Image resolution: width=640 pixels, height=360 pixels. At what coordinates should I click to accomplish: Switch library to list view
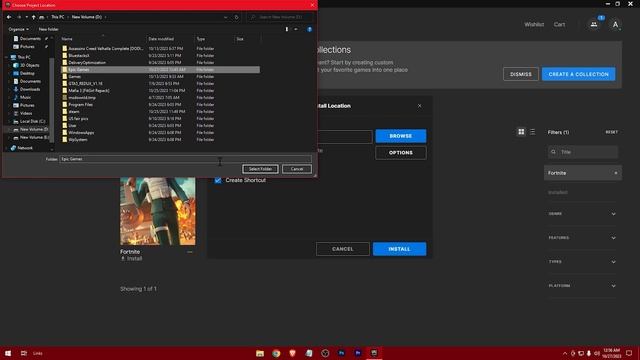(x=532, y=132)
